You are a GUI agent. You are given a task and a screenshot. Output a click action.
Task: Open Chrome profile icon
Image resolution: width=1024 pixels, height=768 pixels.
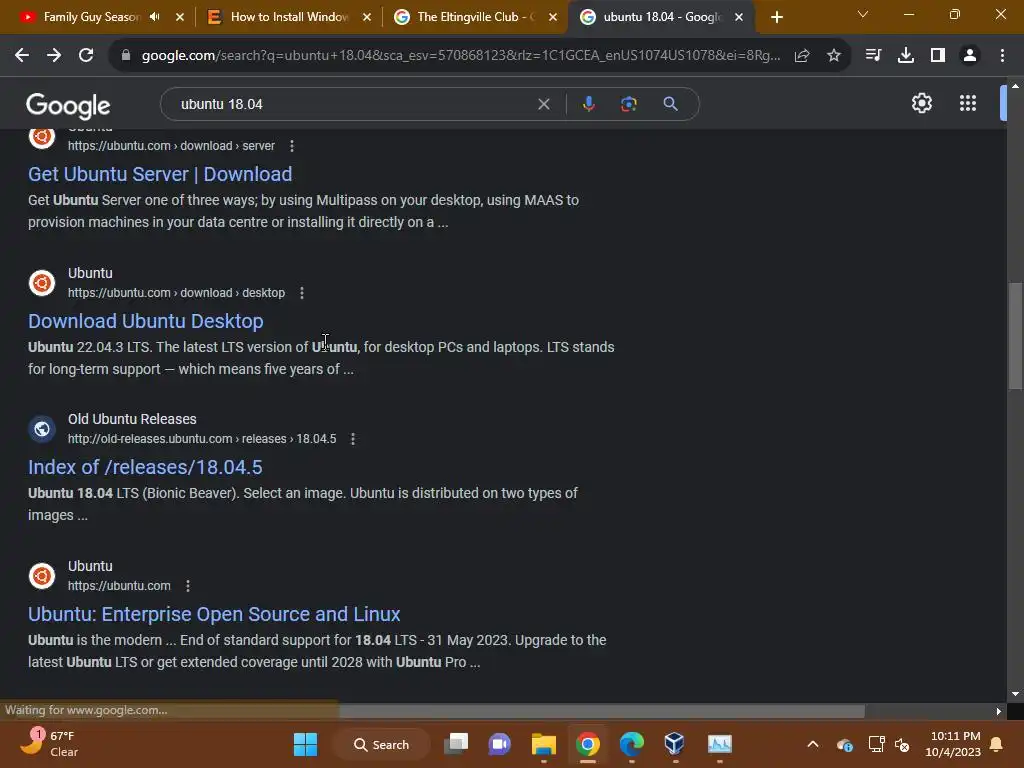pyautogui.click(x=970, y=56)
